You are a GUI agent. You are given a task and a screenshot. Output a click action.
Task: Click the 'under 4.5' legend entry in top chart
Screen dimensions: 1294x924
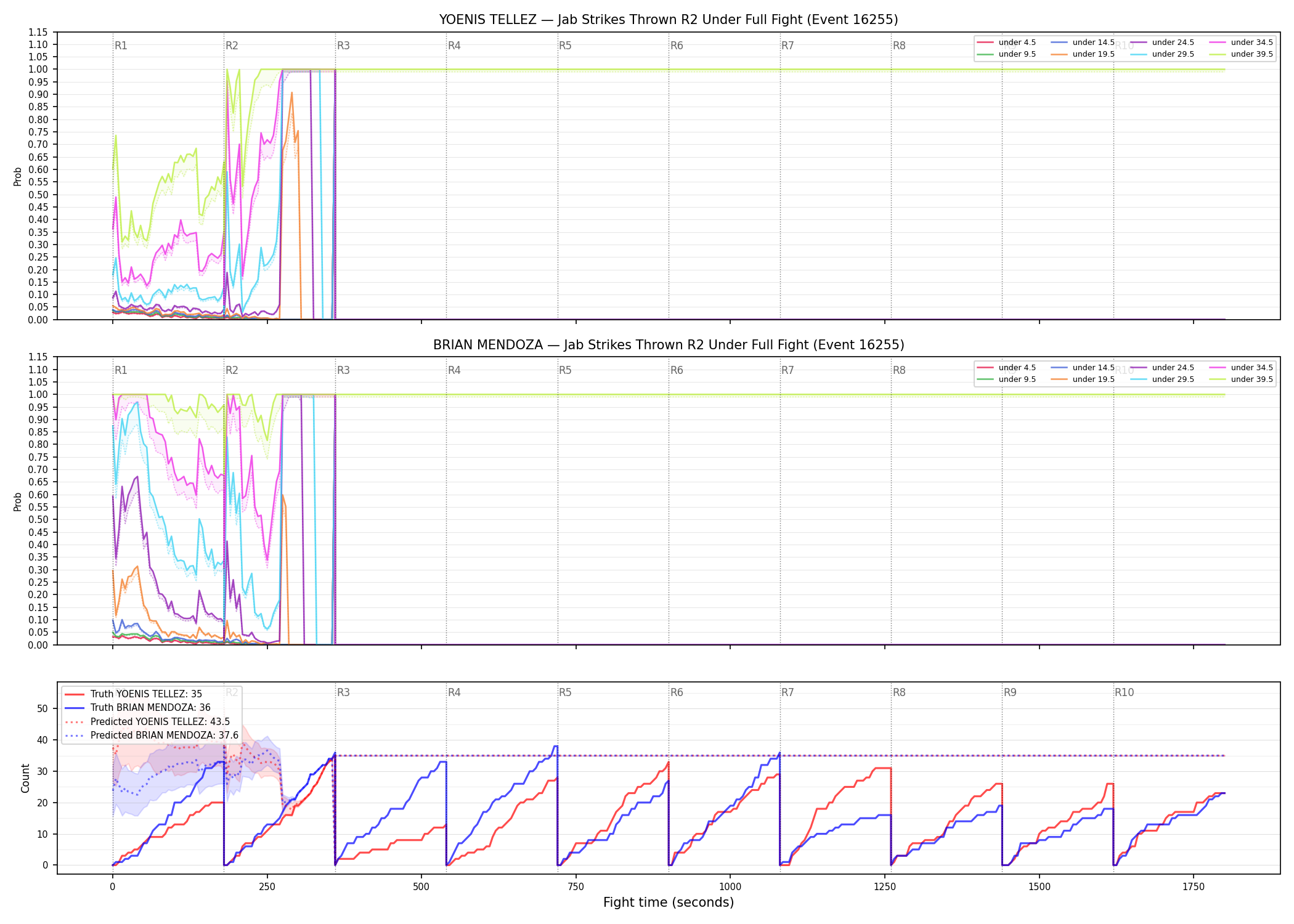(1007, 43)
